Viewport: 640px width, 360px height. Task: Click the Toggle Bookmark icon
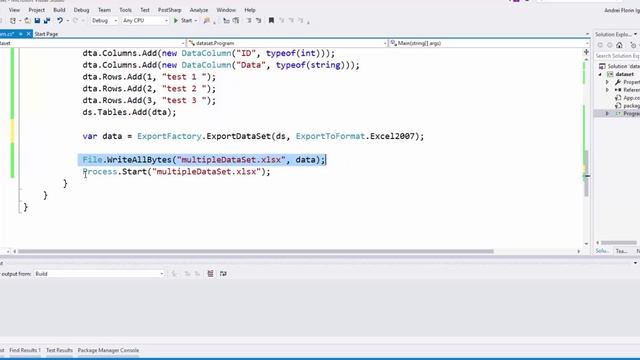[271, 20]
